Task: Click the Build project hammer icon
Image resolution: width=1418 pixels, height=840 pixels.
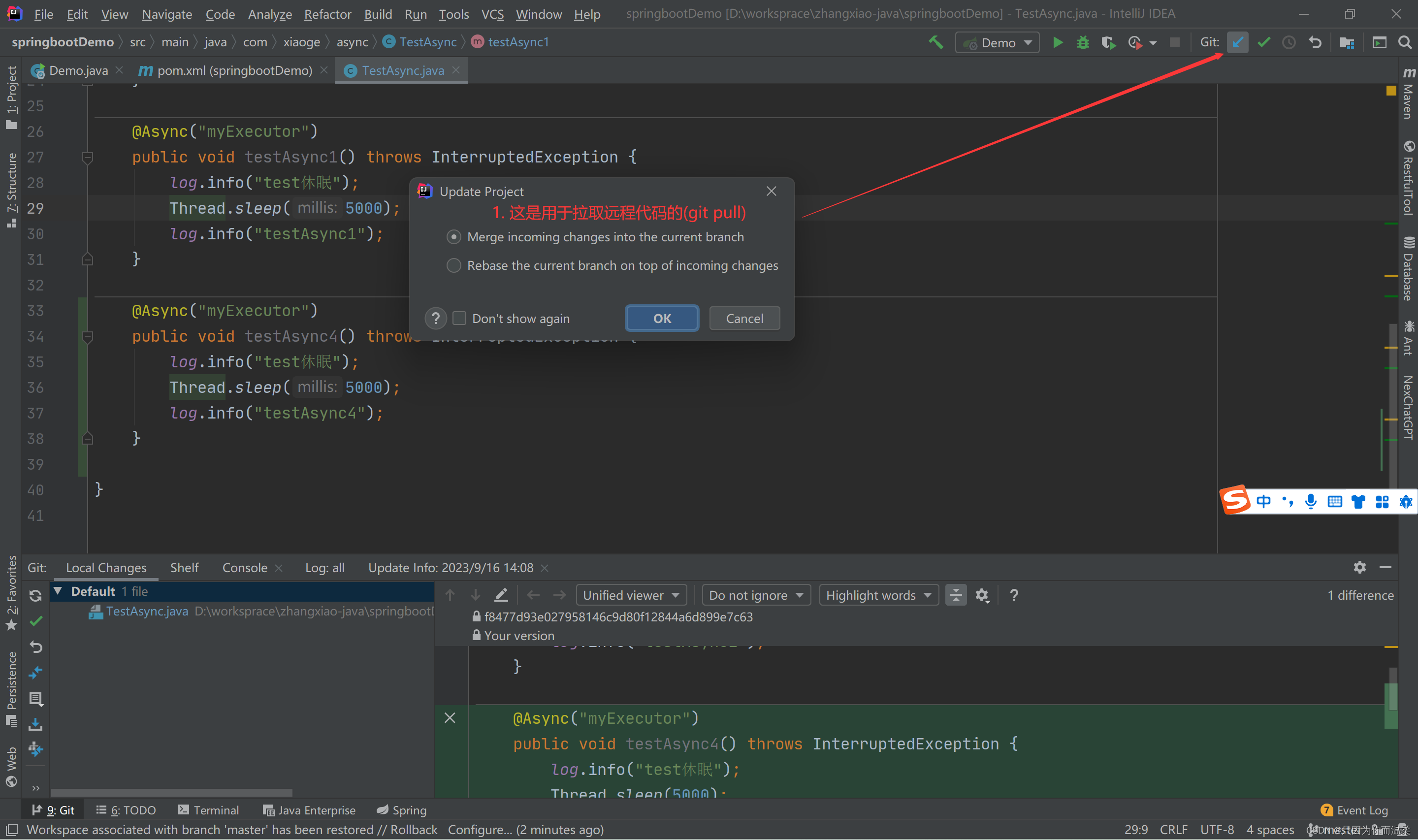Action: pos(936,42)
